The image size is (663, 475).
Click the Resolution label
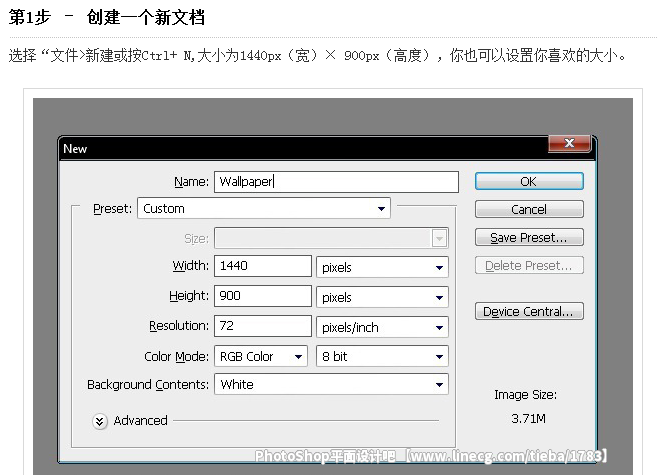click(x=179, y=326)
